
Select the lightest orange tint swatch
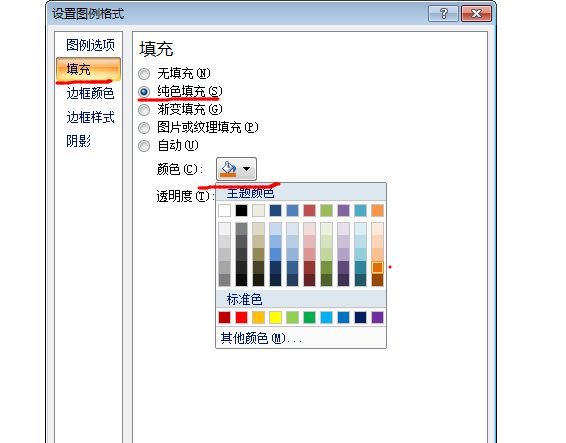(x=377, y=229)
